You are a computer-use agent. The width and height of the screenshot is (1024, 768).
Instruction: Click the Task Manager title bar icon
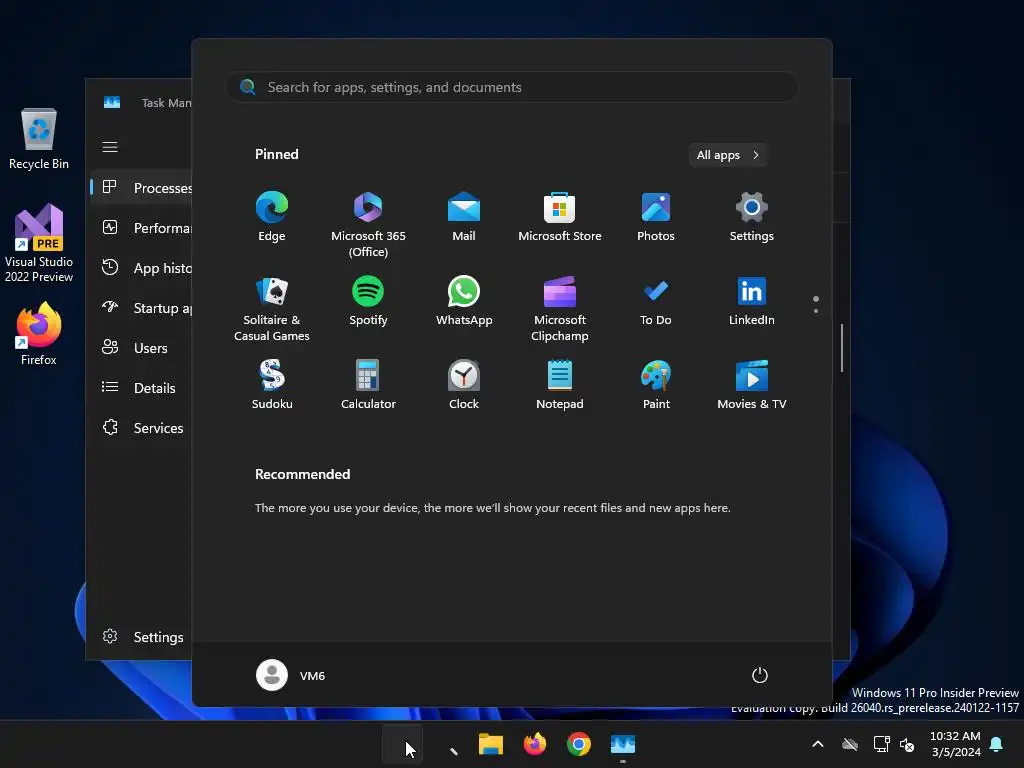pyautogui.click(x=112, y=103)
